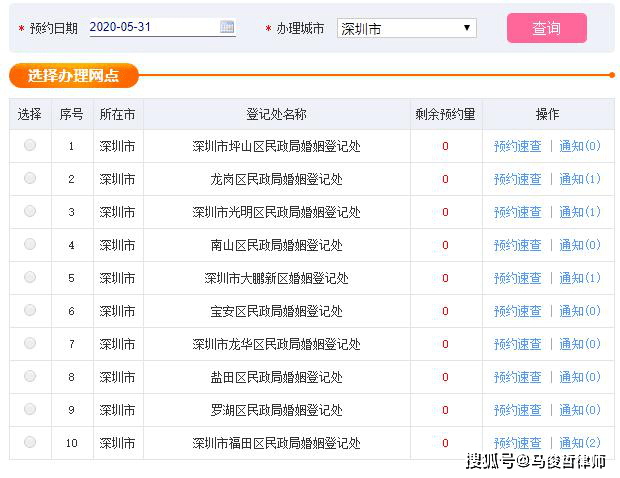View 通知(0) for 盐田区 row
The width and height of the screenshot is (620, 478).
(x=580, y=377)
